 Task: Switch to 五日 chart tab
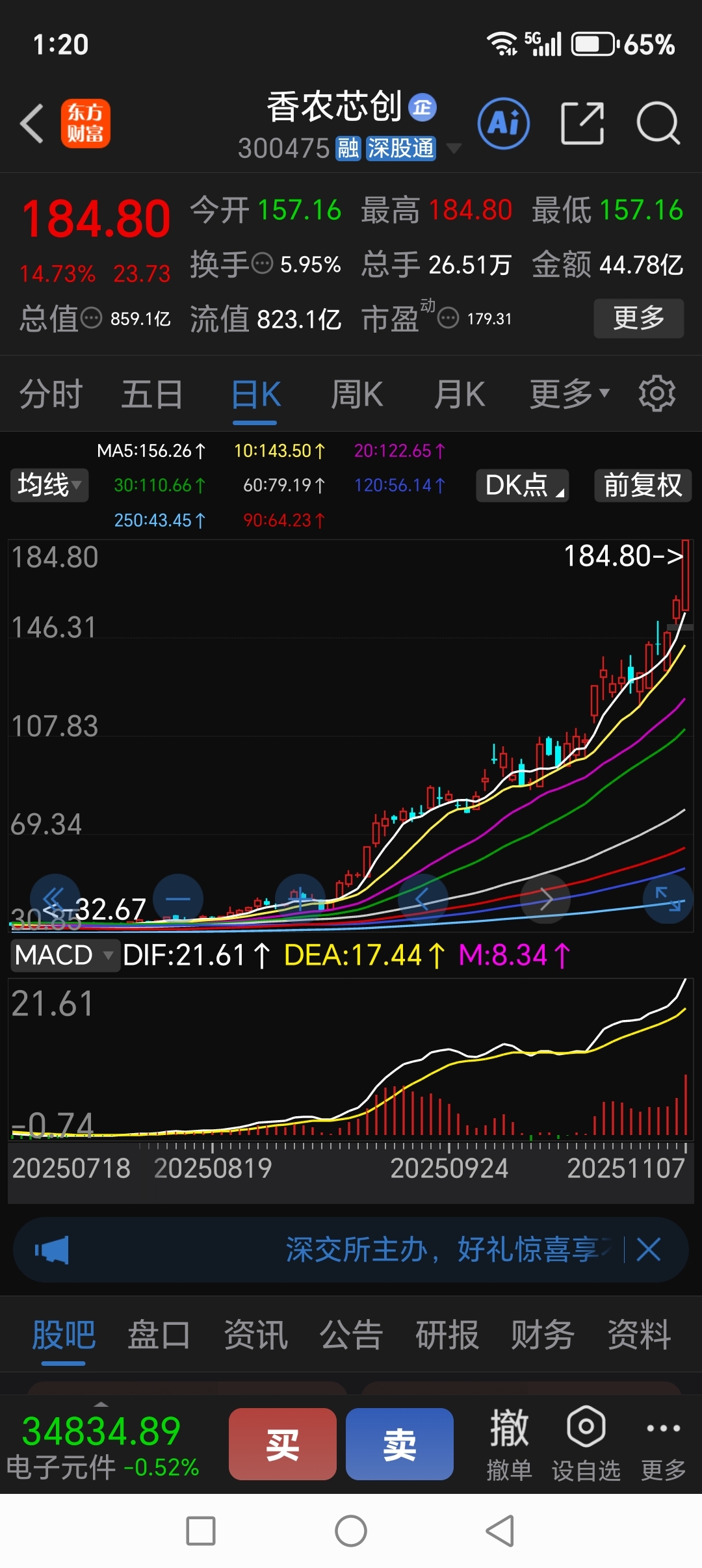152,394
